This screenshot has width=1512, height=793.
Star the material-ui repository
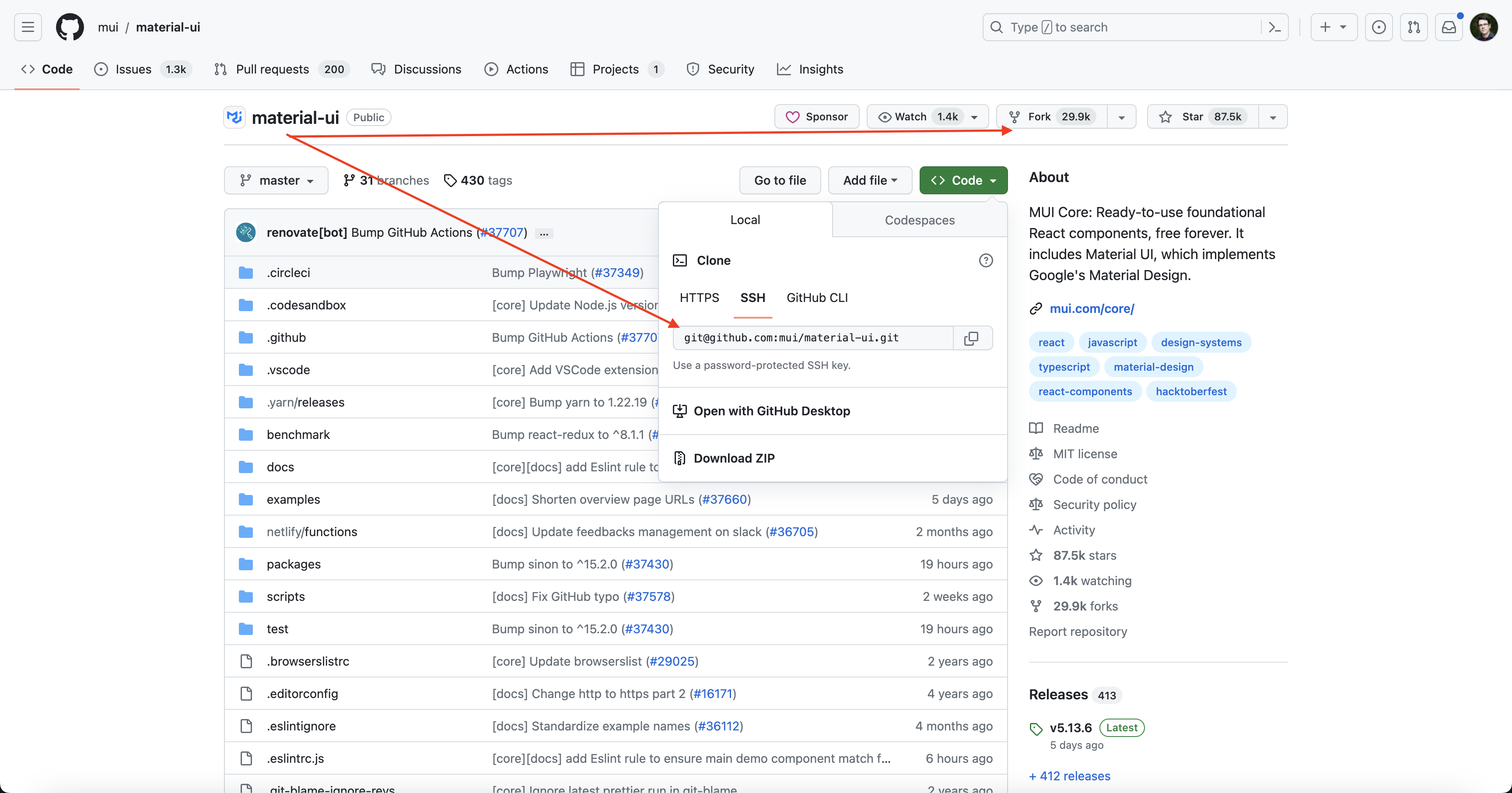pos(1203,116)
